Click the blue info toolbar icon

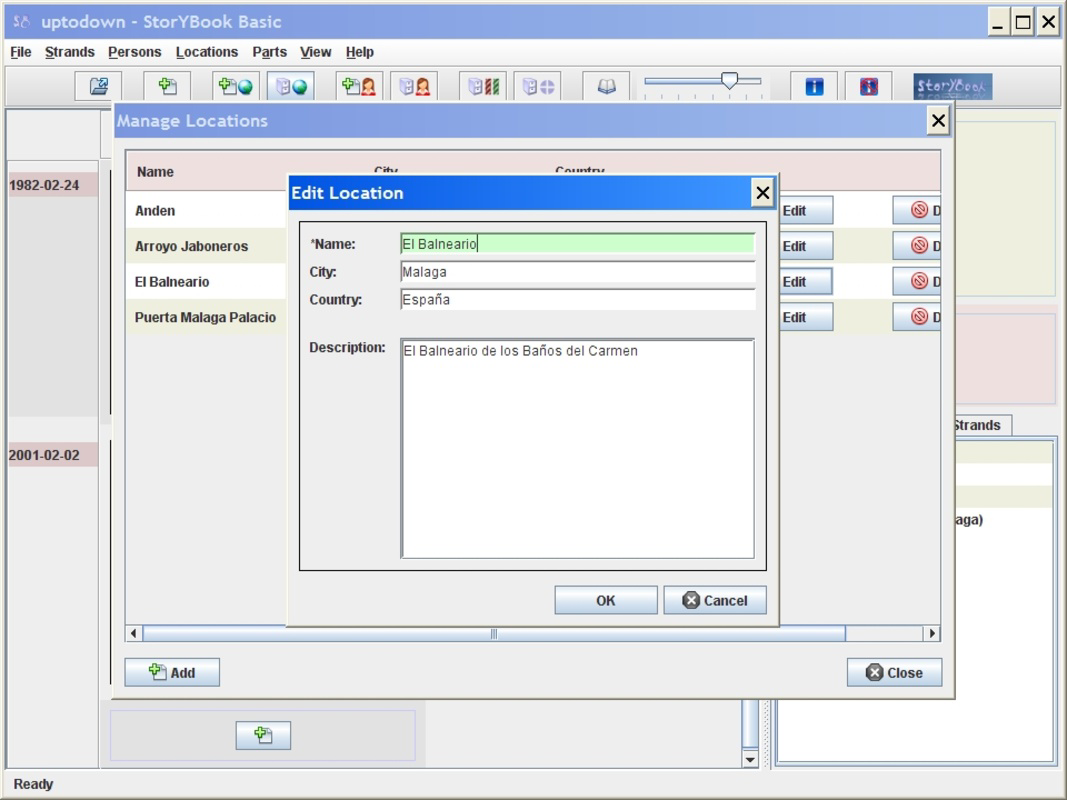click(x=812, y=87)
